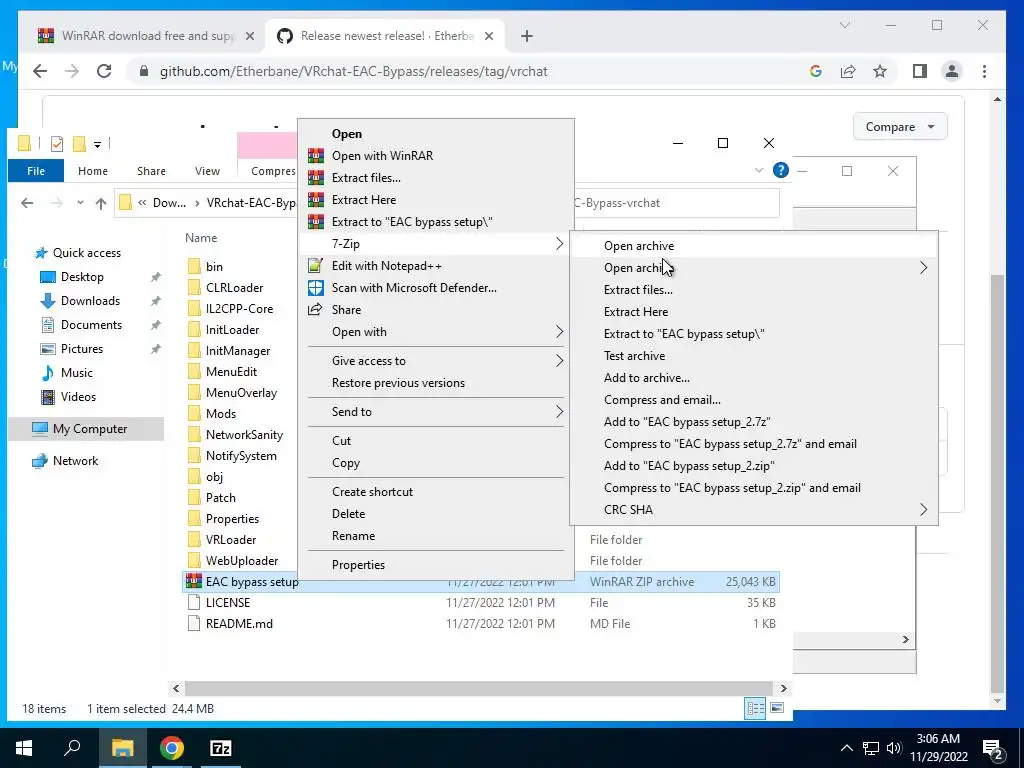Choose Open archive in 7-Zip submenu
Screen dimensions: 1024x768
[754, 246]
